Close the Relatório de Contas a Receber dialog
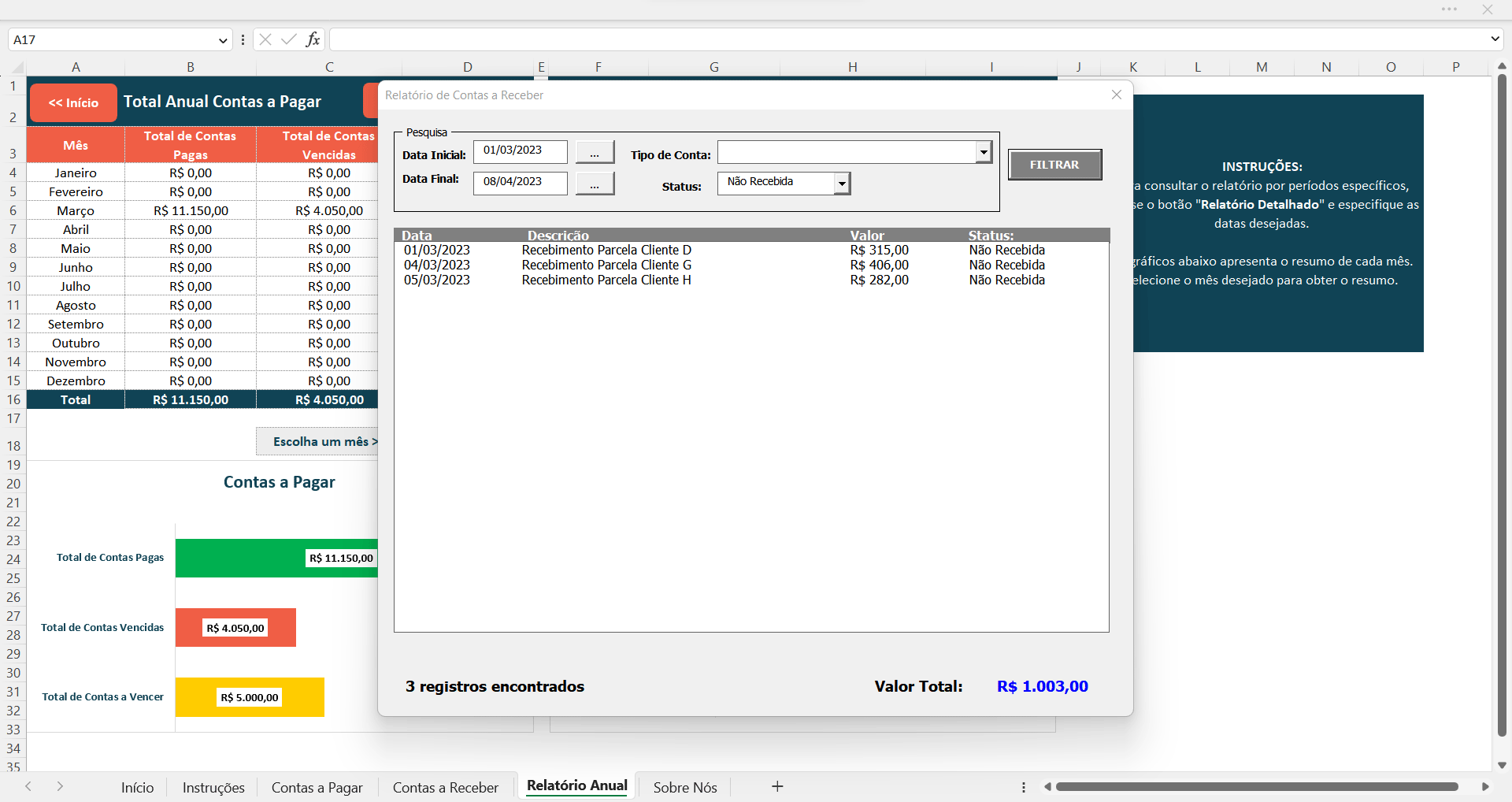Image resolution: width=1512 pixels, height=802 pixels. pyautogui.click(x=1116, y=95)
